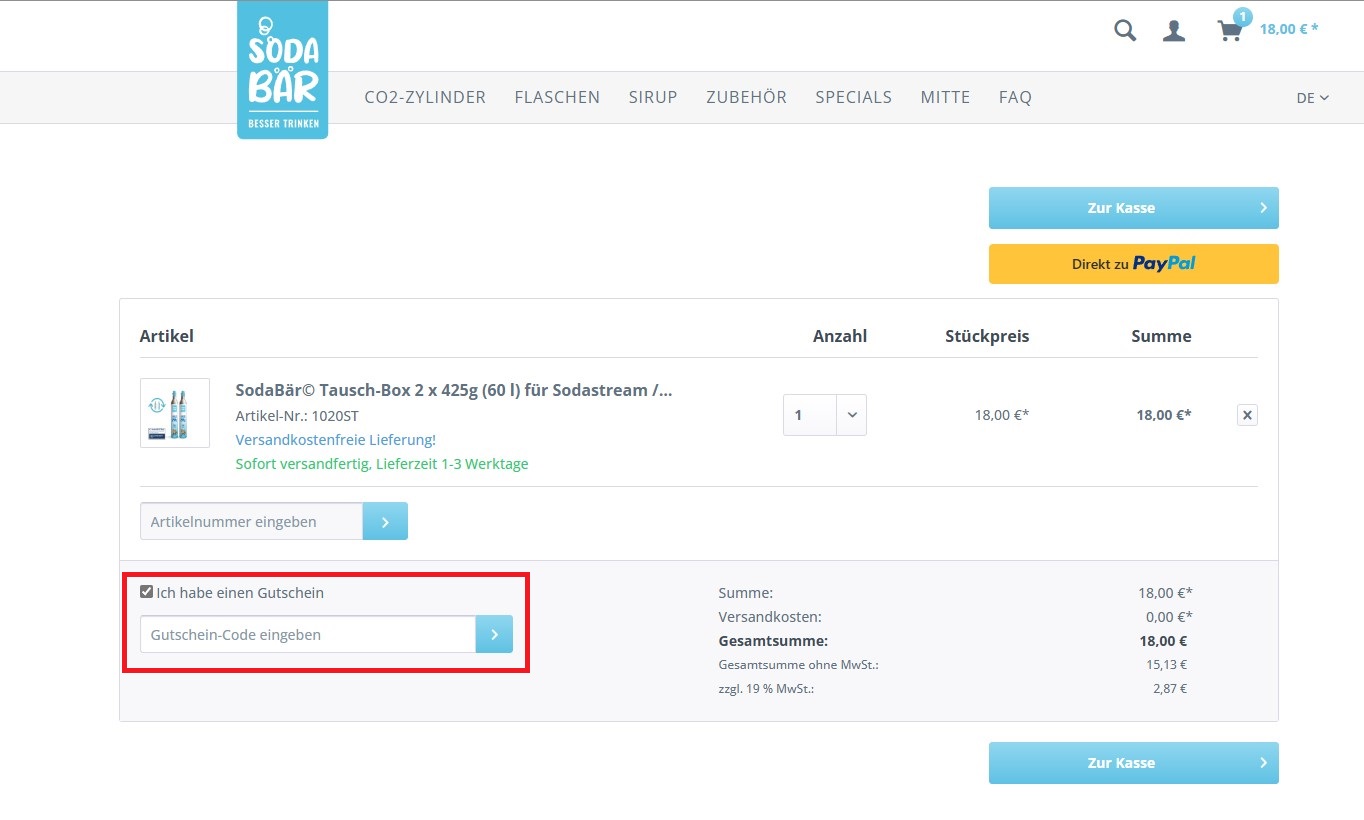The height and width of the screenshot is (820, 1364).
Task: Submit the voucher code arrow button
Action: [x=494, y=634]
